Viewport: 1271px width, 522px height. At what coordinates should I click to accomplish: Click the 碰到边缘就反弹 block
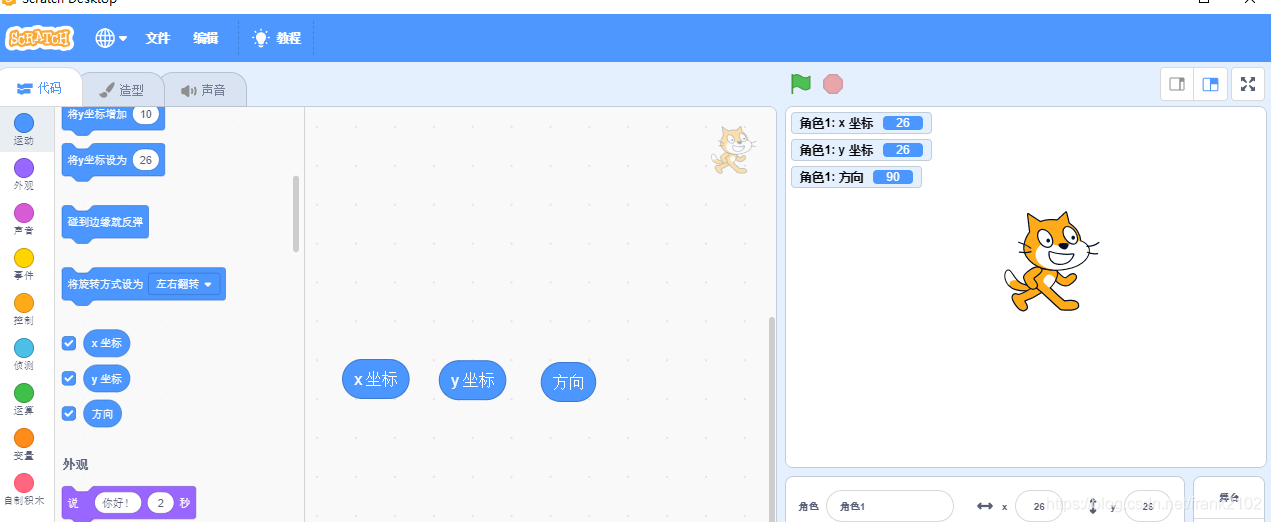[105, 222]
